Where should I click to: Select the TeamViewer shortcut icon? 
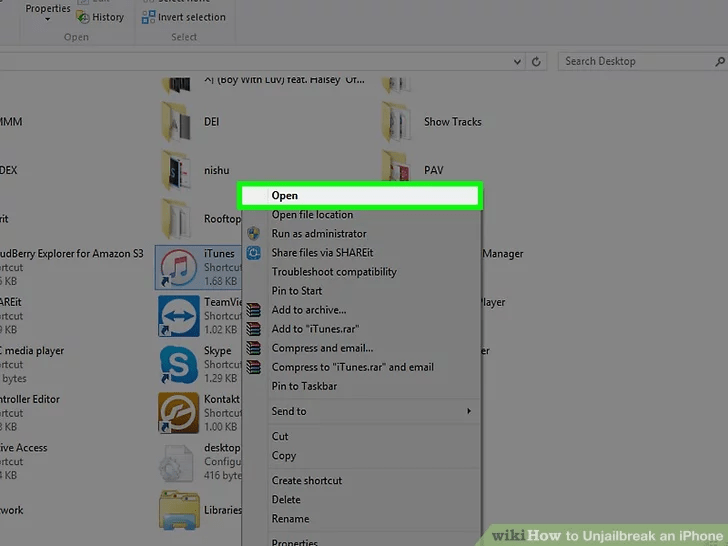point(179,316)
